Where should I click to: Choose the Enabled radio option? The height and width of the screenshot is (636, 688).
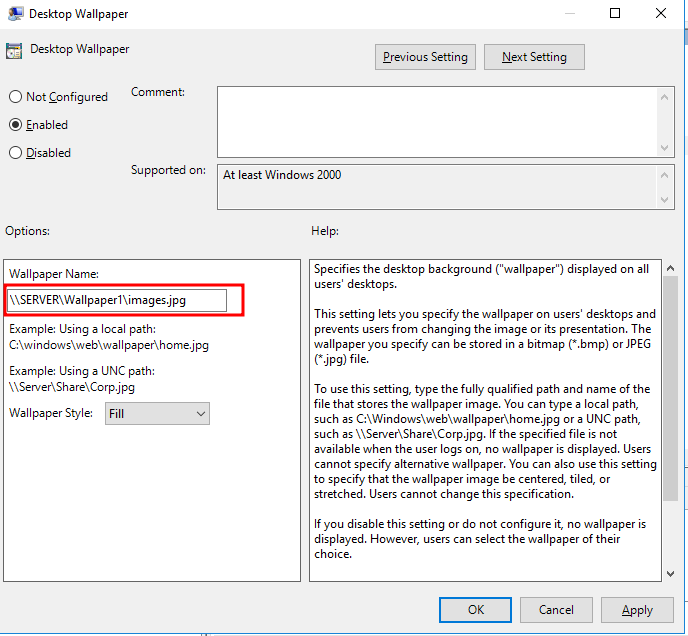tap(15, 125)
